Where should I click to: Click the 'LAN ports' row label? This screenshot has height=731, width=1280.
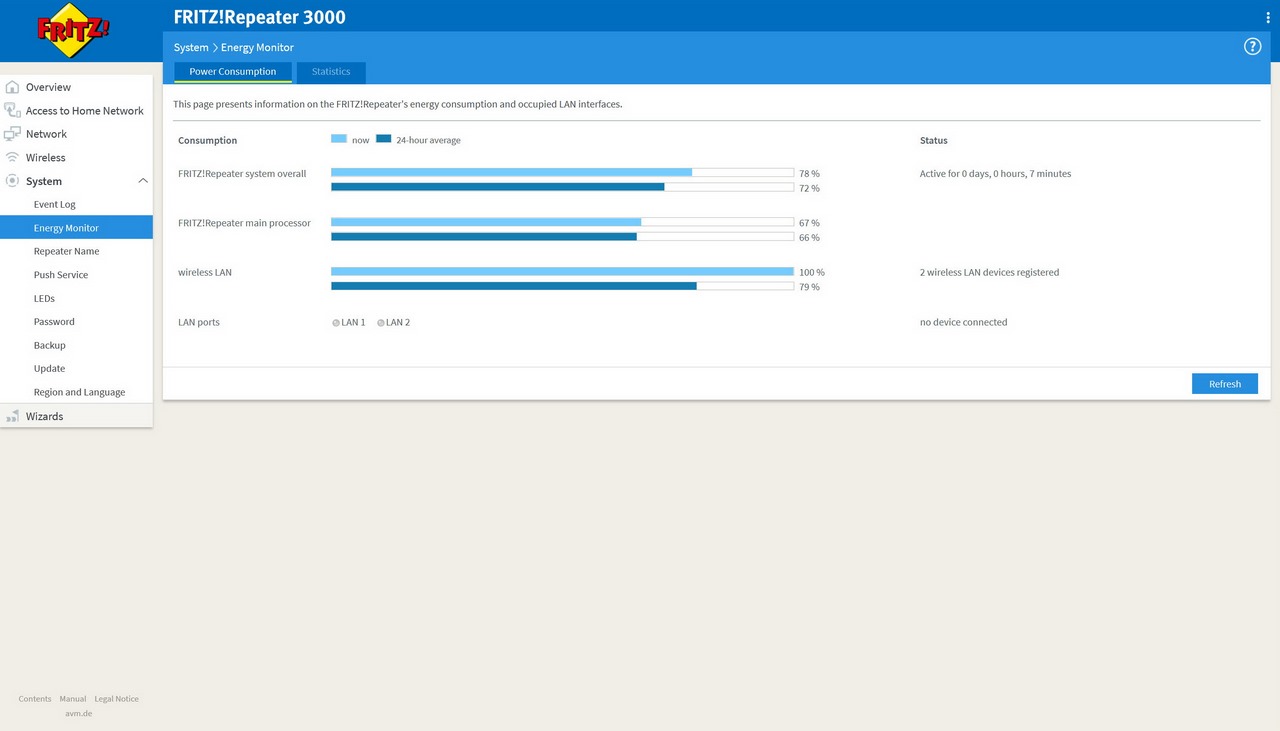[199, 323]
